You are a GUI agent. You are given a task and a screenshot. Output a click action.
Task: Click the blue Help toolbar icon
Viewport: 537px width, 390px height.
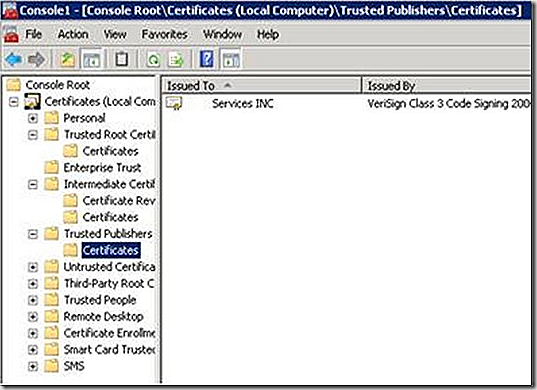pos(207,59)
